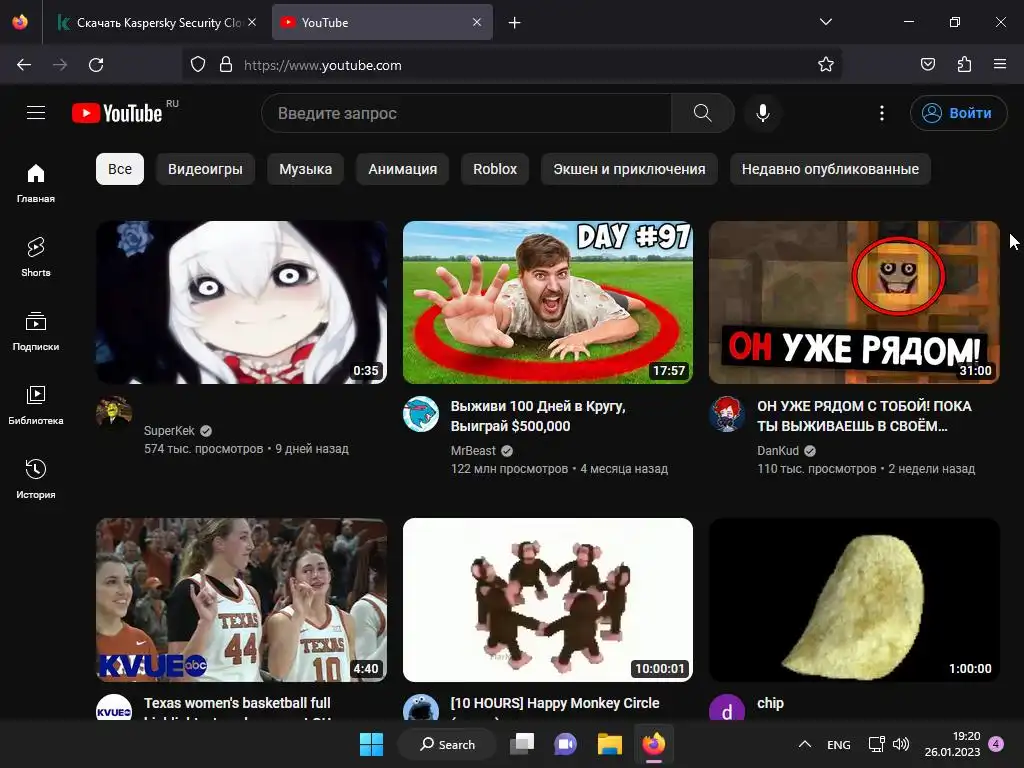Click the YouTube logo
The height and width of the screenshot is (768, 1024).
point(118,113)
